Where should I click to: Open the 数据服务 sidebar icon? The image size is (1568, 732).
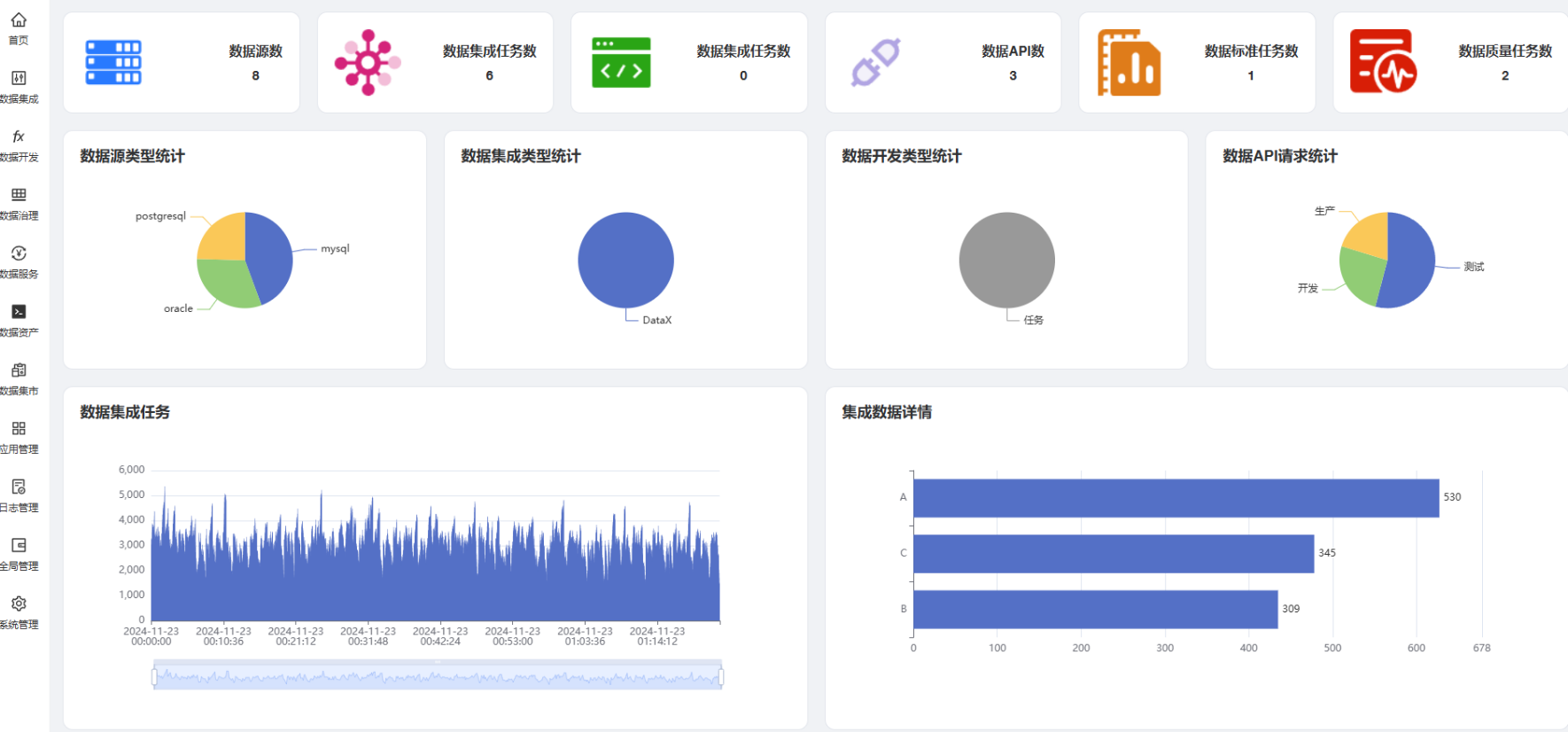[x=19, y=253]
